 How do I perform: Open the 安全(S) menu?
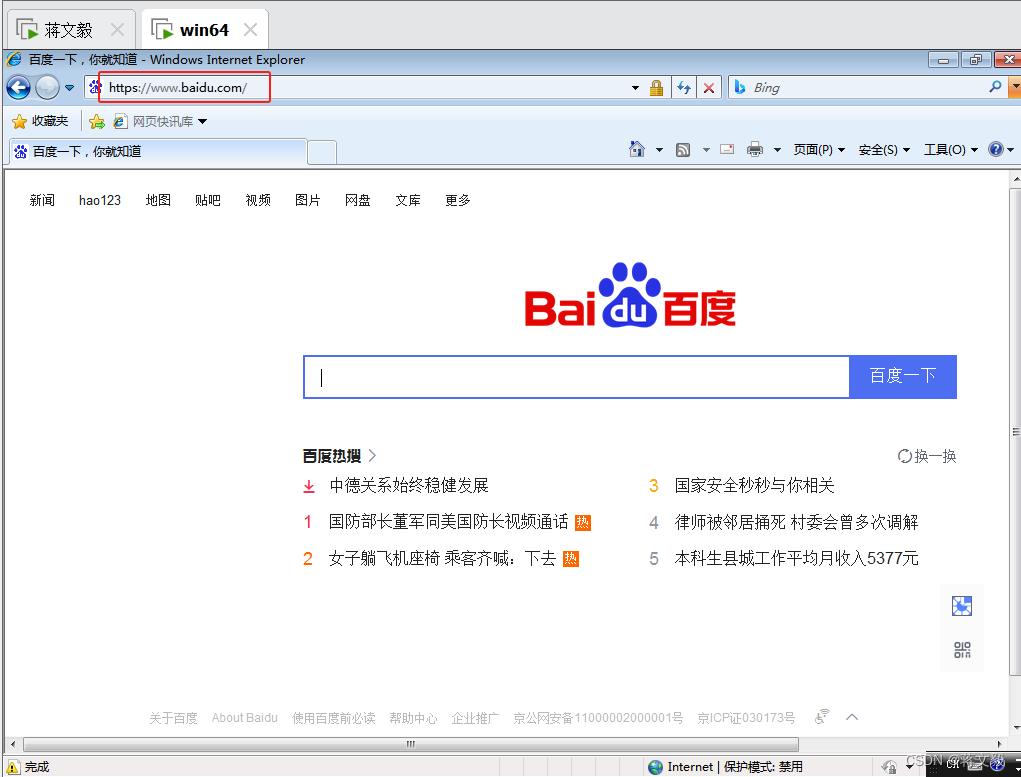pos(884,150)
